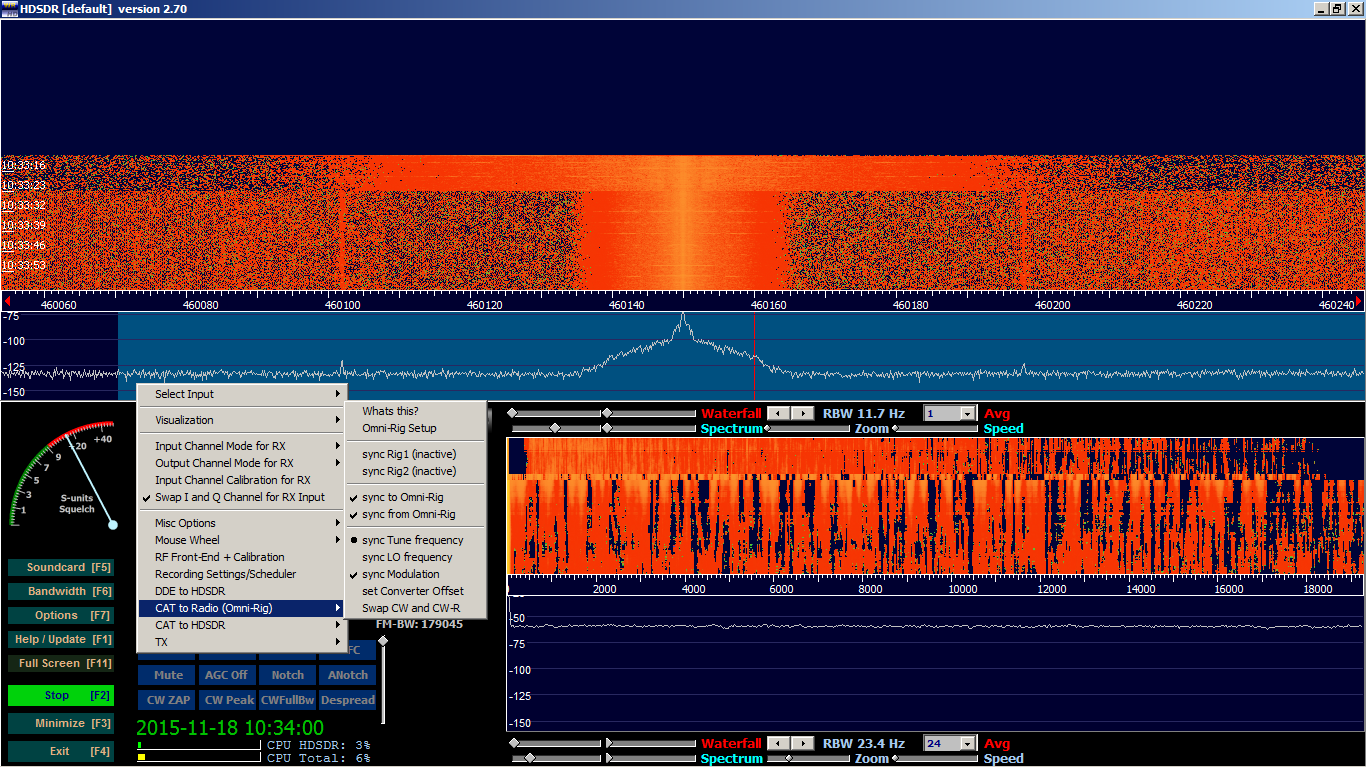Click red right arrow on RF frequency scale

pyautogui.click(x=1358, y=301)
